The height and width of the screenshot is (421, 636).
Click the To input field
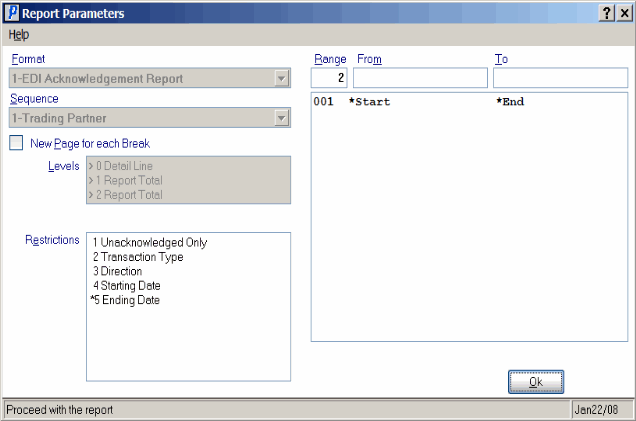[x=561, y=78]
